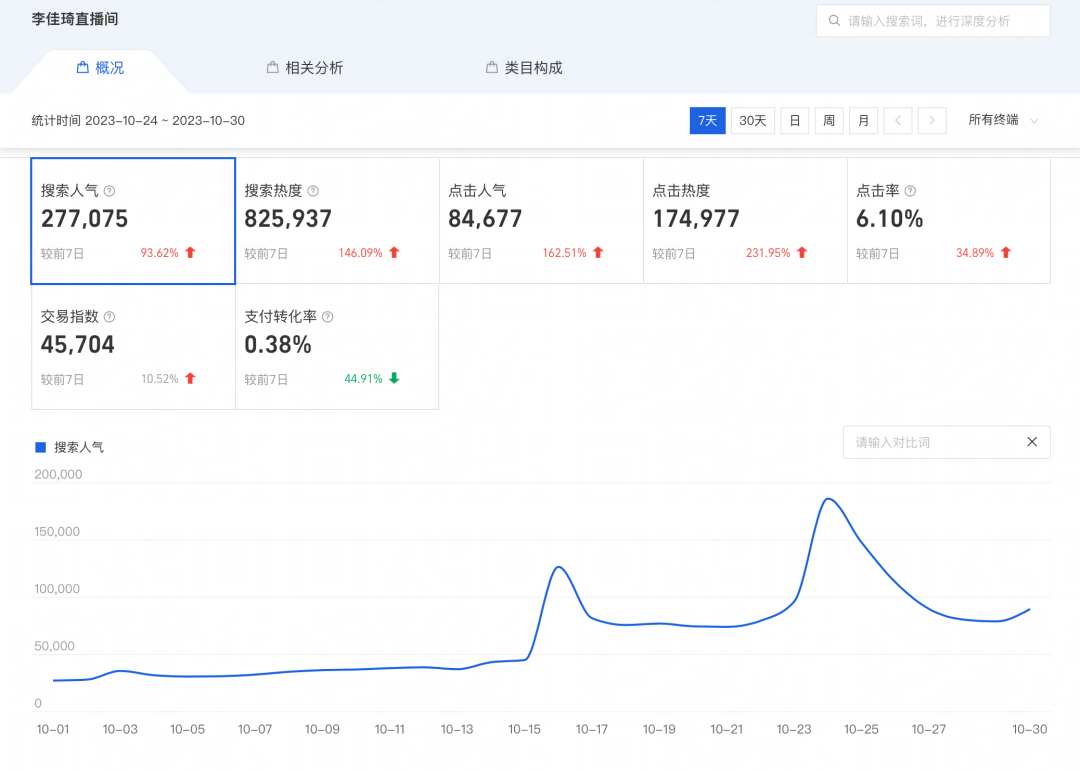The height and width of the screenshot is (771, 1080).
Task: Focus the deep analysis search word field
Action: (x=933, y=21)
